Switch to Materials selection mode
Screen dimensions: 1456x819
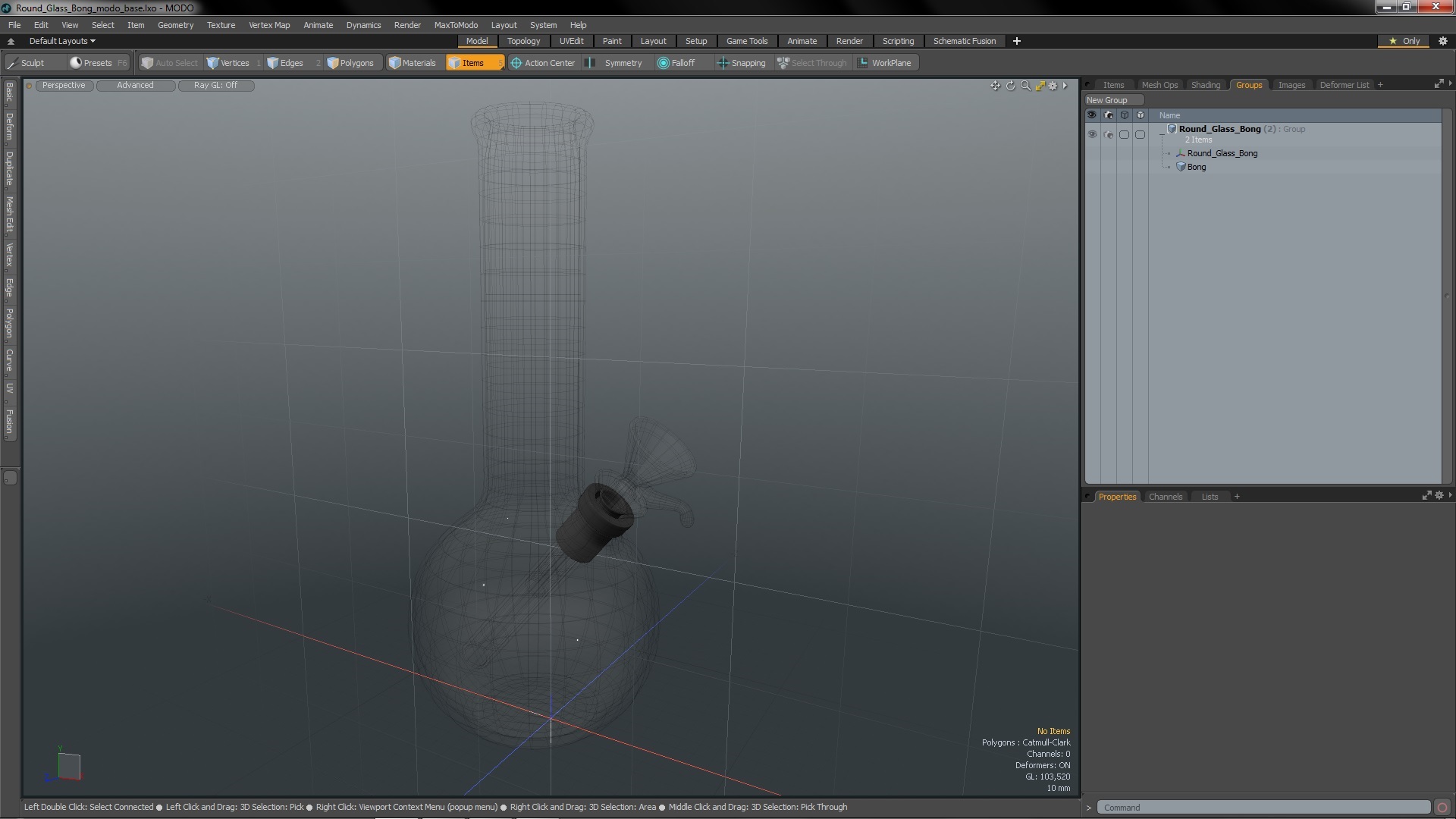(413, 63)
